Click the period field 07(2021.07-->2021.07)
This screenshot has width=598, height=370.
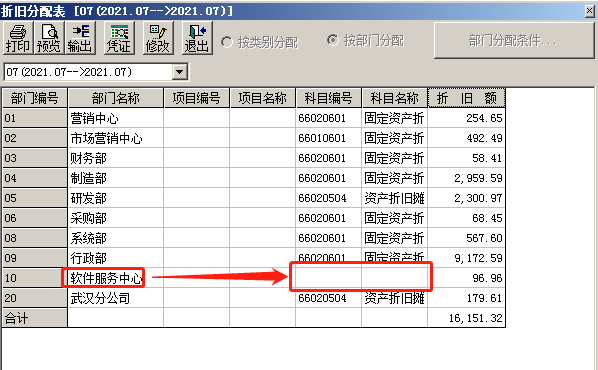pos(88,72)
